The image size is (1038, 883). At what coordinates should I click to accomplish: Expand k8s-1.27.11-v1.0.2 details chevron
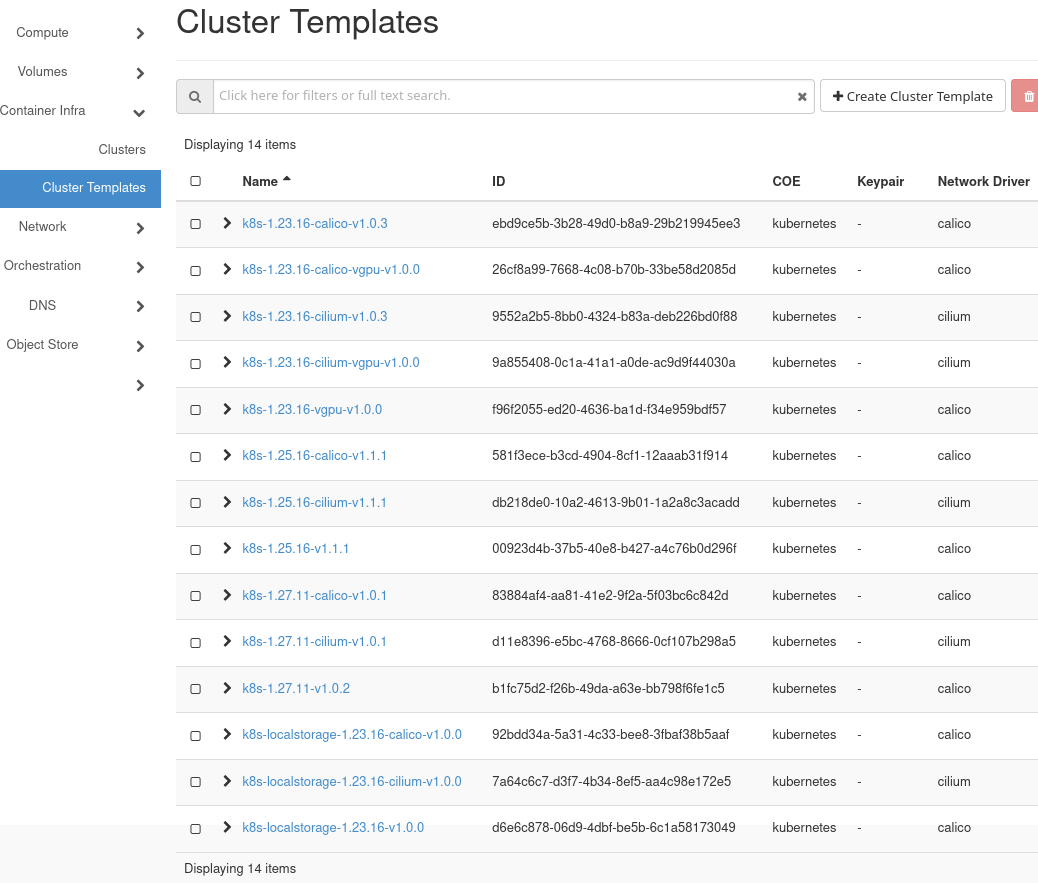[x=227, y=688]
